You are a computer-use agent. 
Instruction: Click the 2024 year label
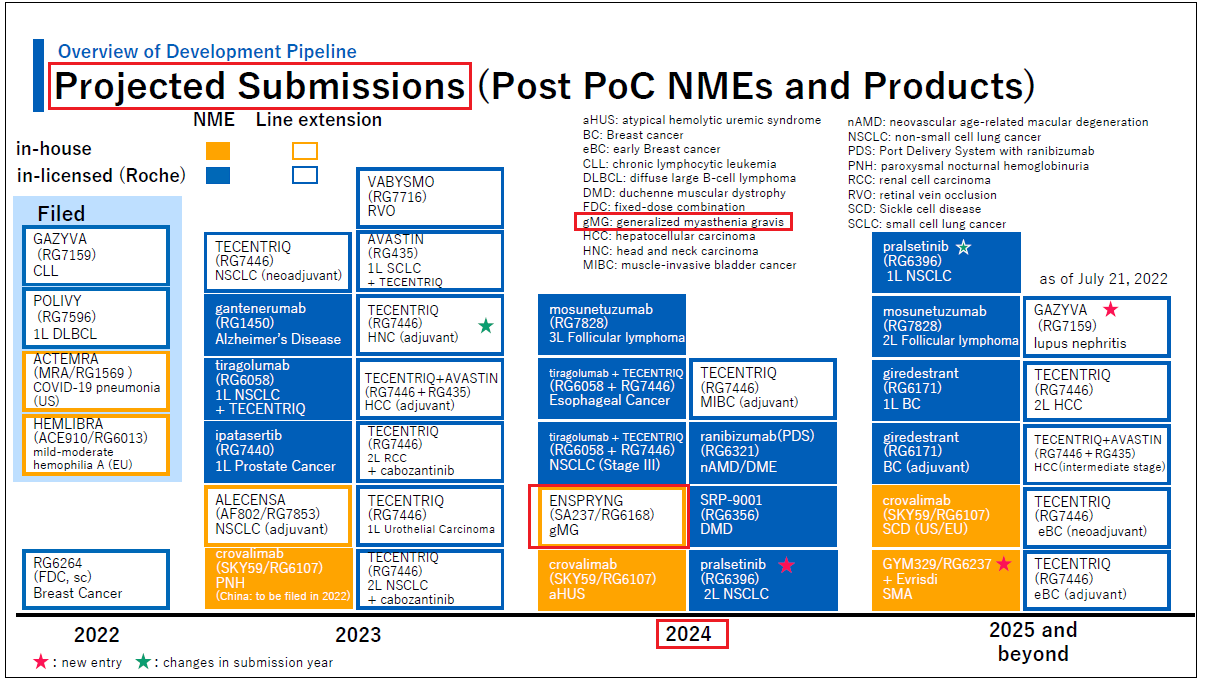coord(689,634)
